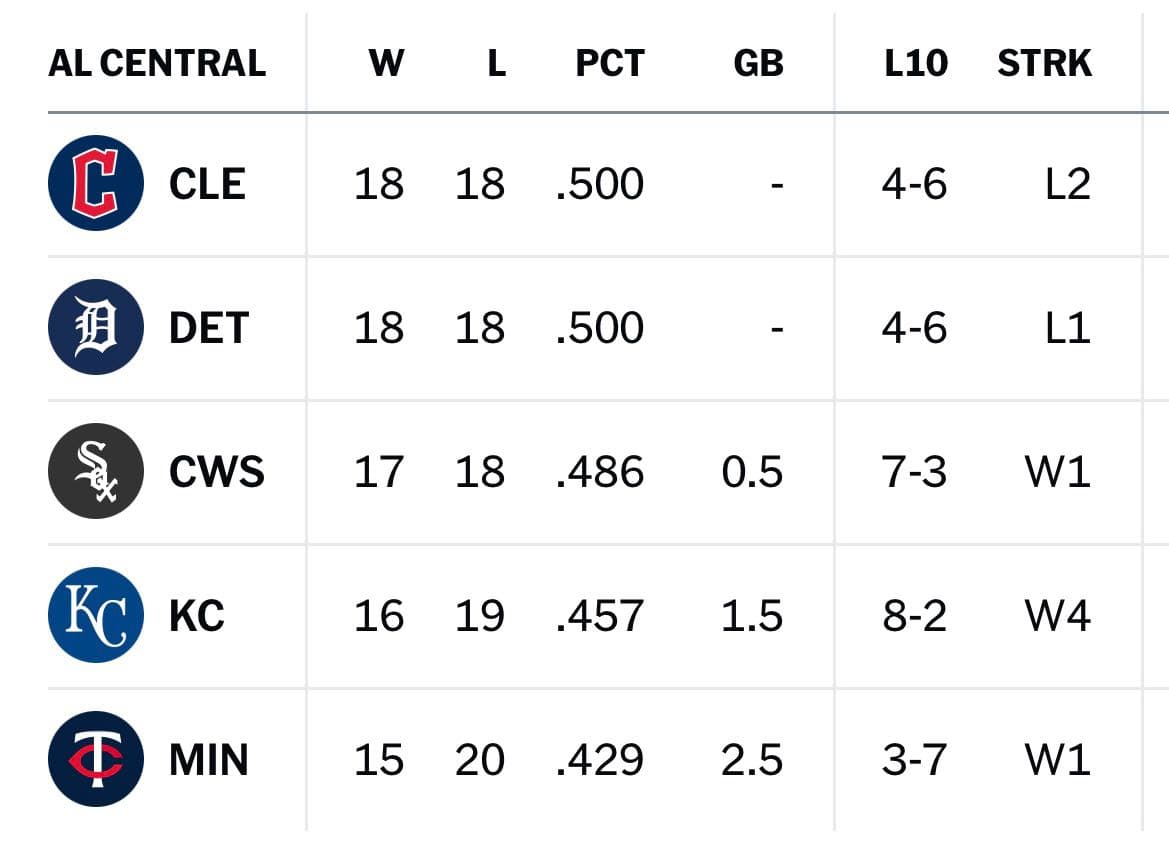
Task: Open the DET team link
Action: pos(209,328)
